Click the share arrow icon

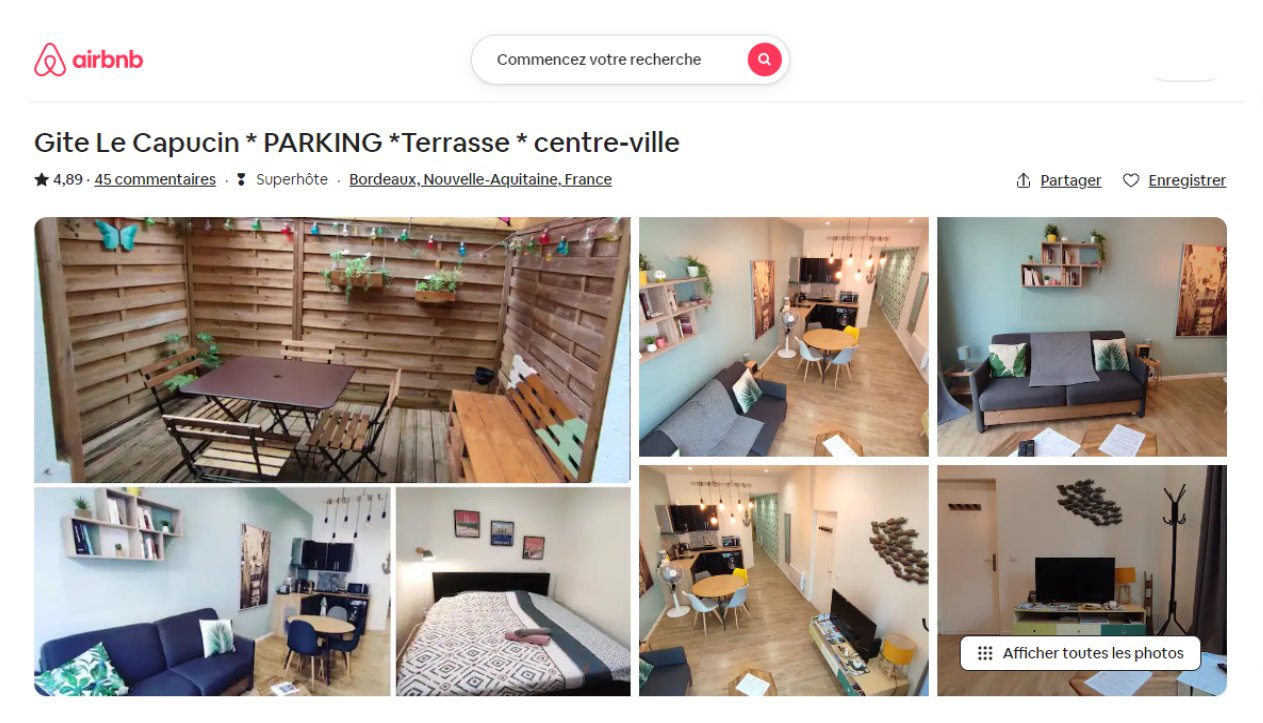coord(1023,180)
